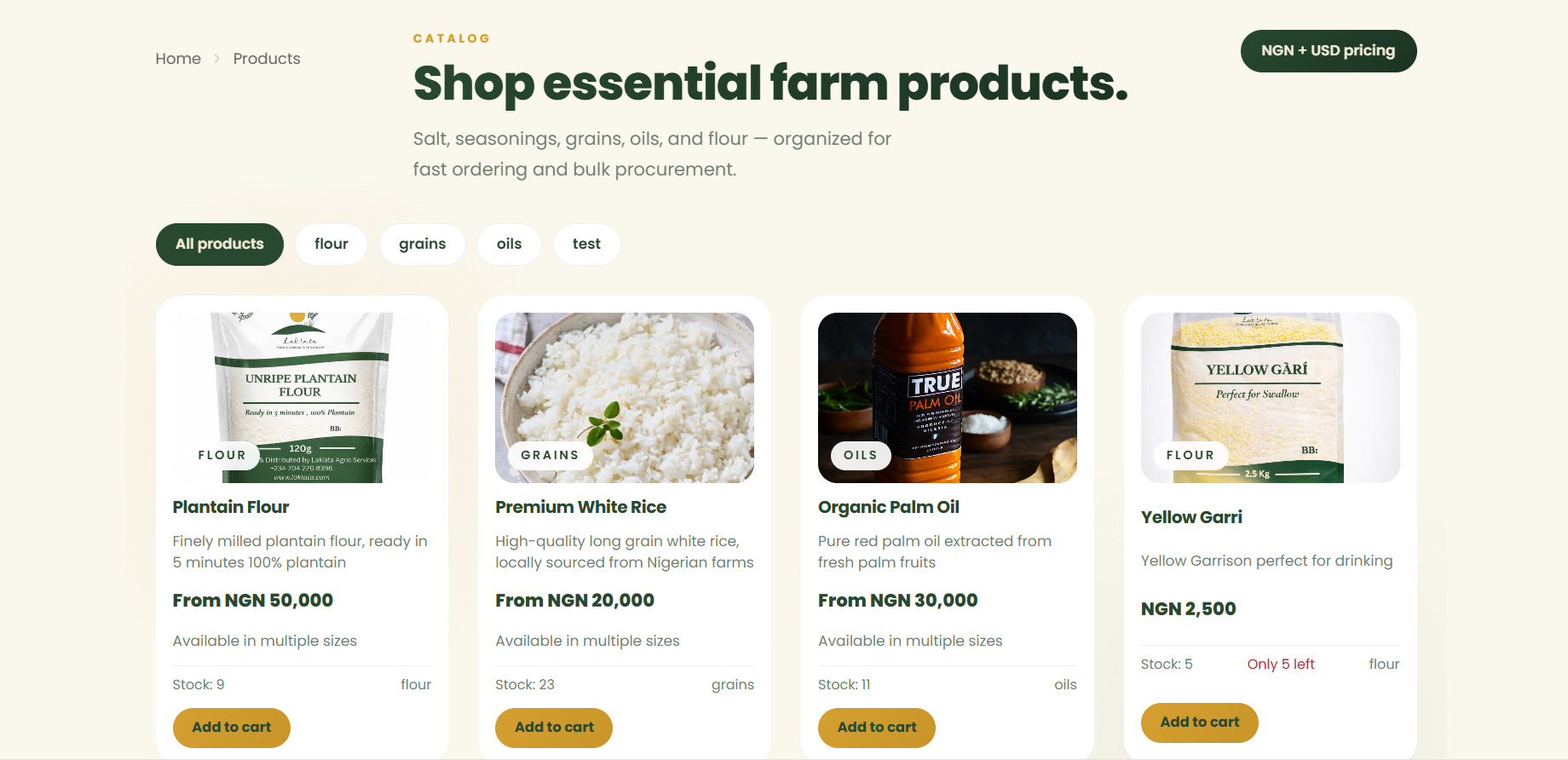Open the Products breadcrumb link
The image size is (1568, 760).
click(x=266, y=58)
